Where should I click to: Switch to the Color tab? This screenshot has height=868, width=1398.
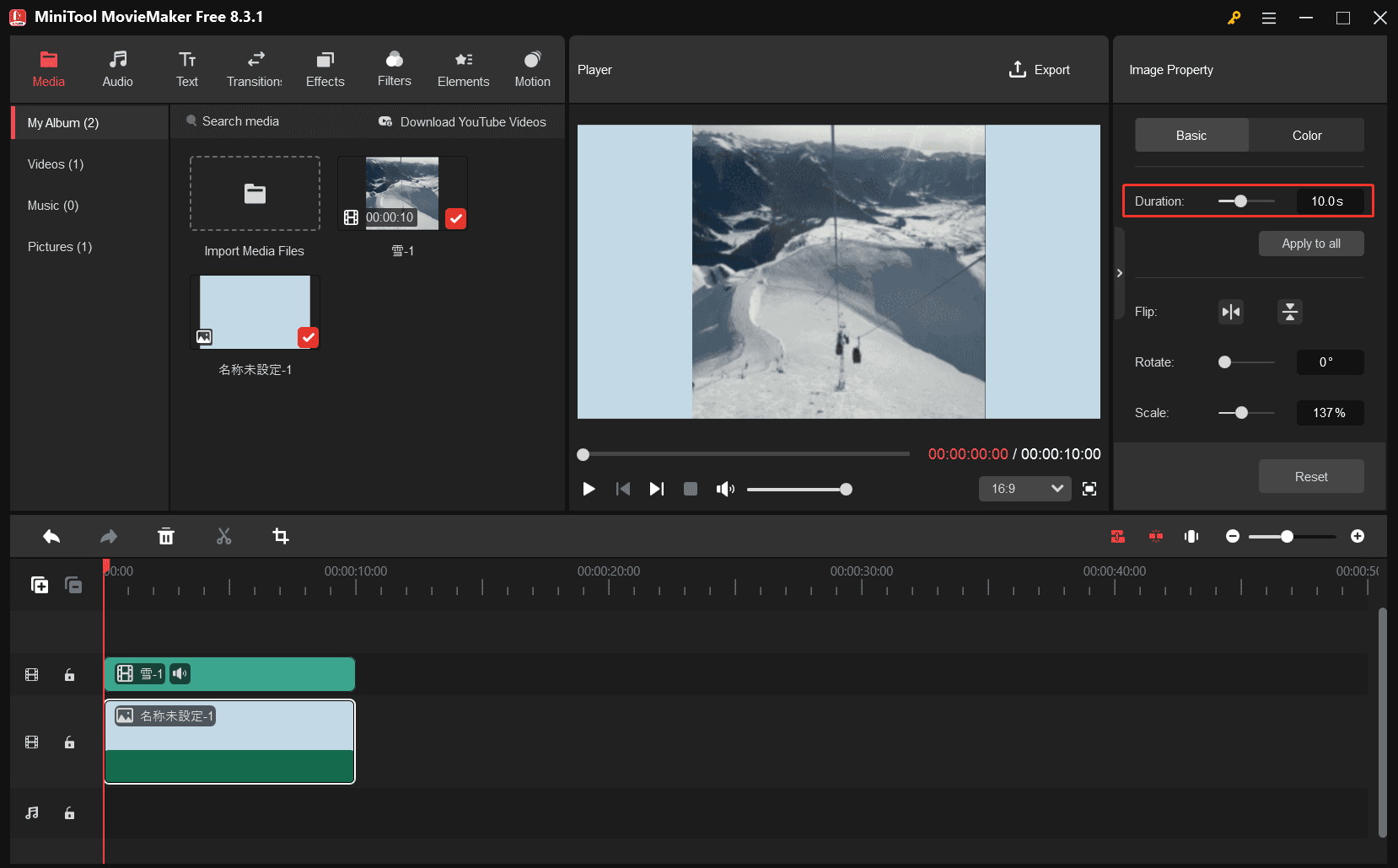(x=1306, y=136)
